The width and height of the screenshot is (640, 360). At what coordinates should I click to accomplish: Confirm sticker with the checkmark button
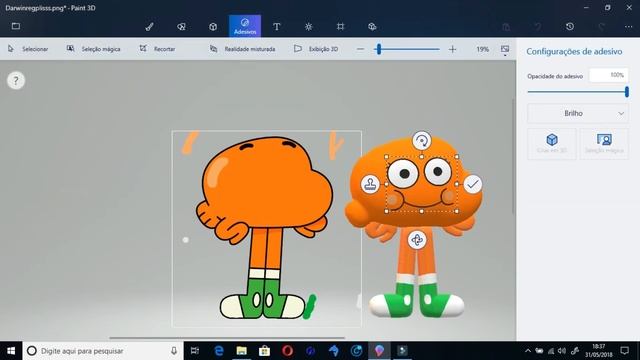pyautogui.click(x=473, y=184)
